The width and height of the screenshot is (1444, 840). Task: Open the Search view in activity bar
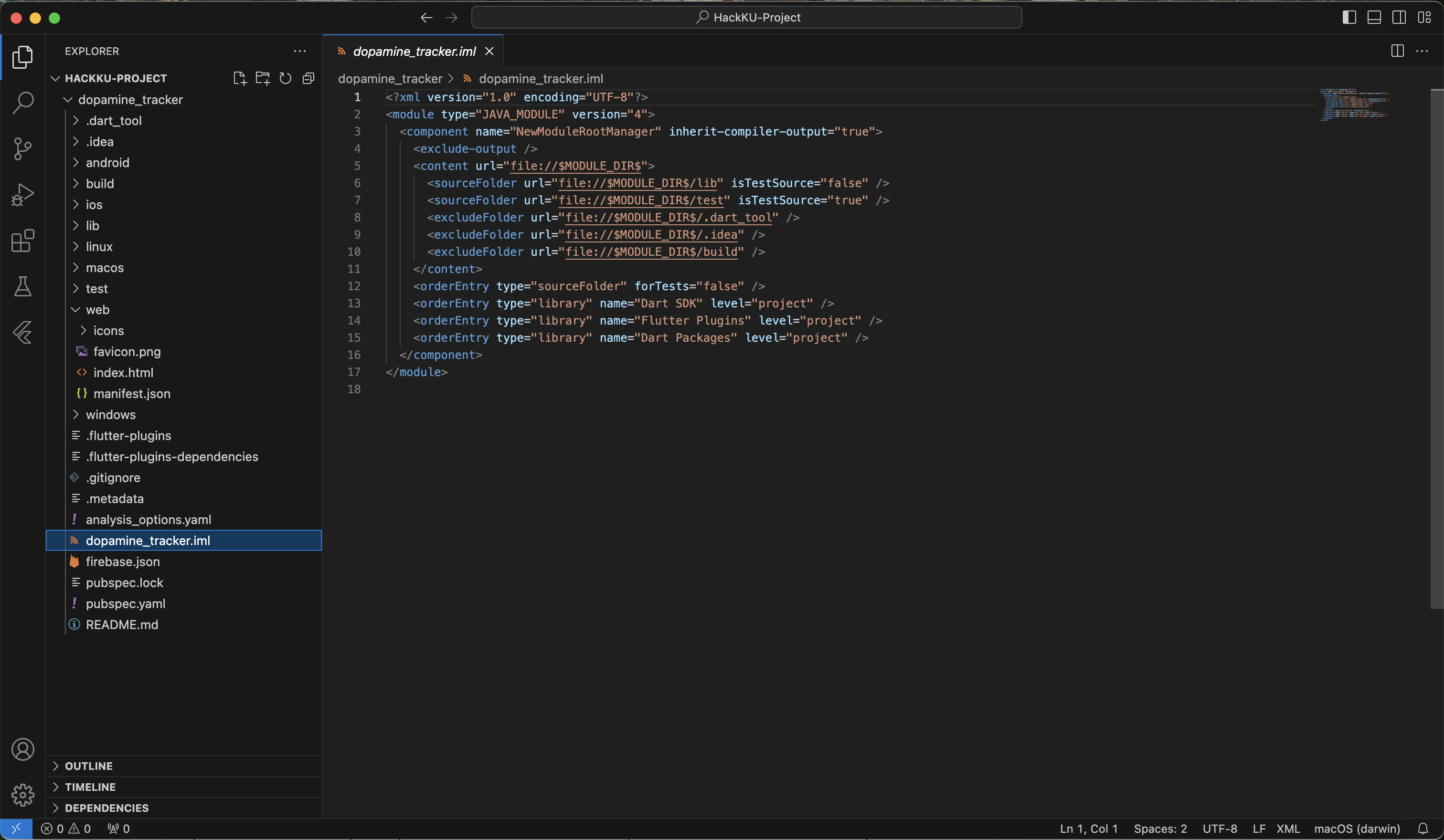(x=23, y=103)
